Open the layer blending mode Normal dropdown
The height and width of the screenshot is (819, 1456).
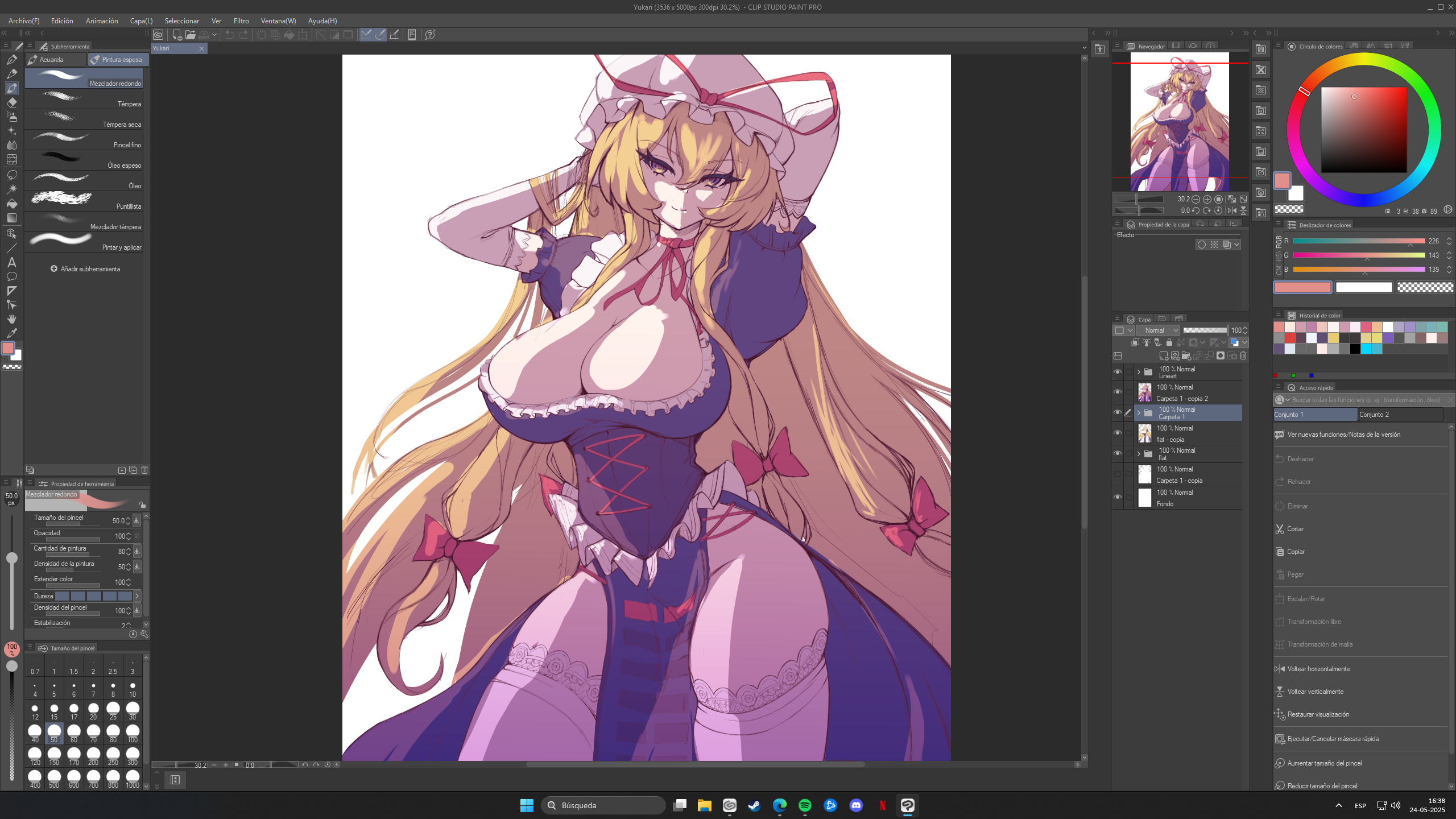click(1158, 330)
